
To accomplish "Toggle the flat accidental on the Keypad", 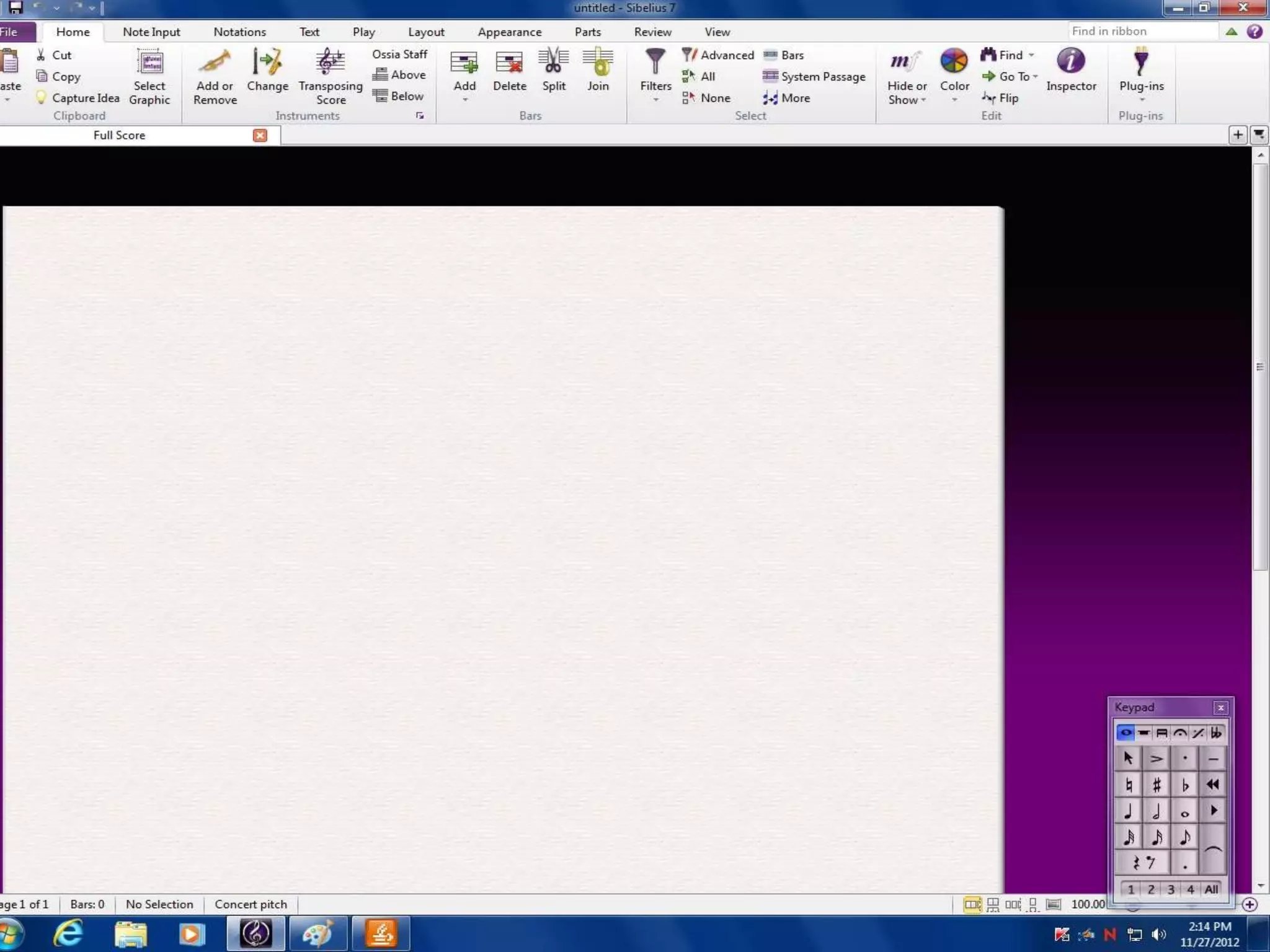I will pos(1184,785).
